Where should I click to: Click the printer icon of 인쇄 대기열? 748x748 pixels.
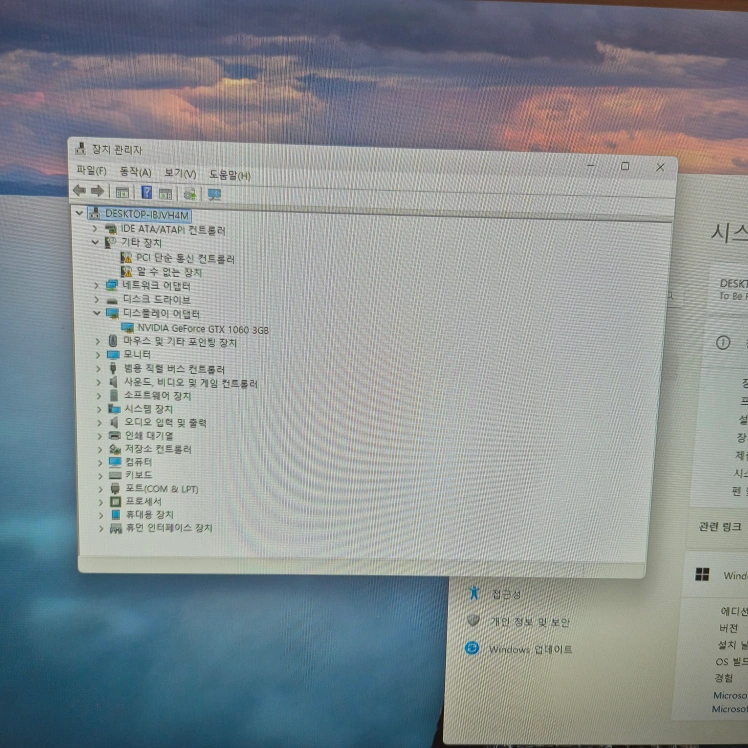tap(114, 435)
